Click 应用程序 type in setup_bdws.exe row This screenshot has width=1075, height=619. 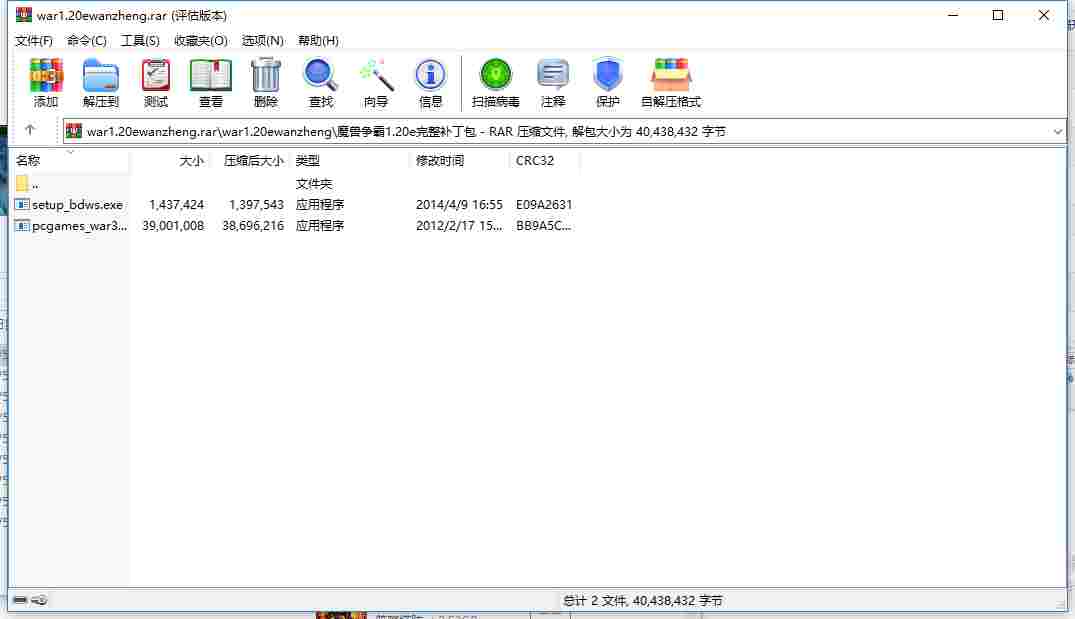pyautogui.click(x=320, y=204)
